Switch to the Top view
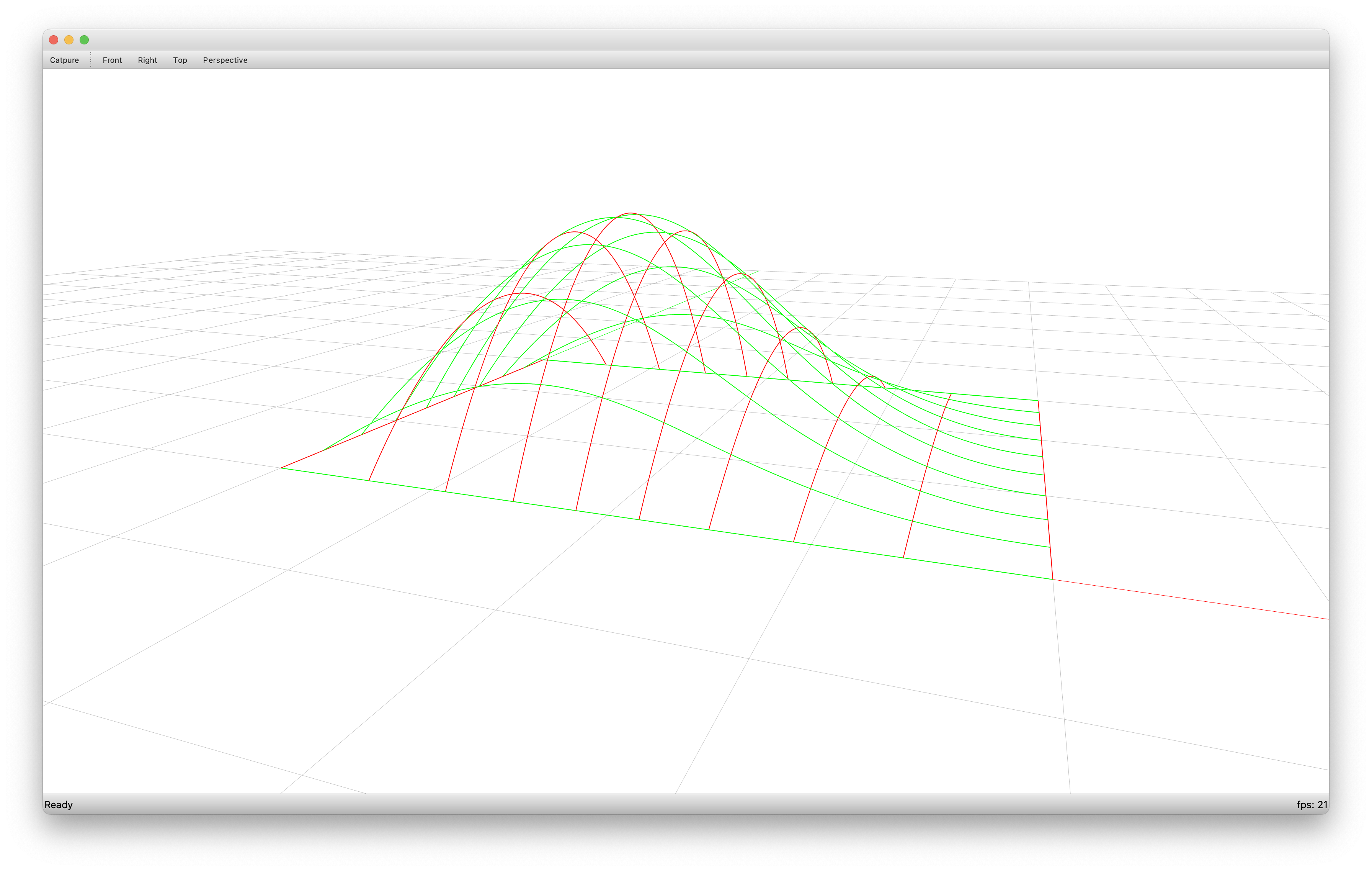The width and height of the screenshot is (1372, 871). tap(180, 60)
